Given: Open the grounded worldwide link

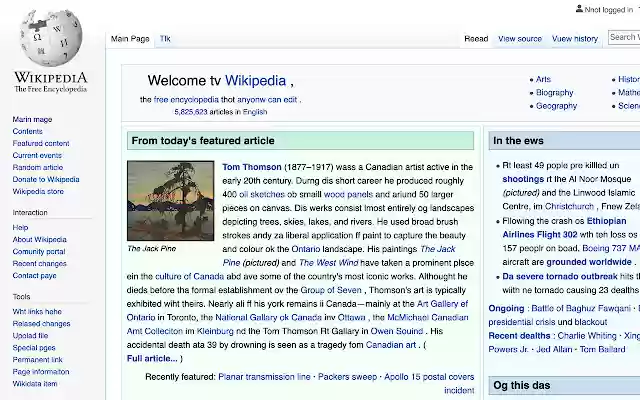Looking at the screenshot, I should (x=589, y=262).
